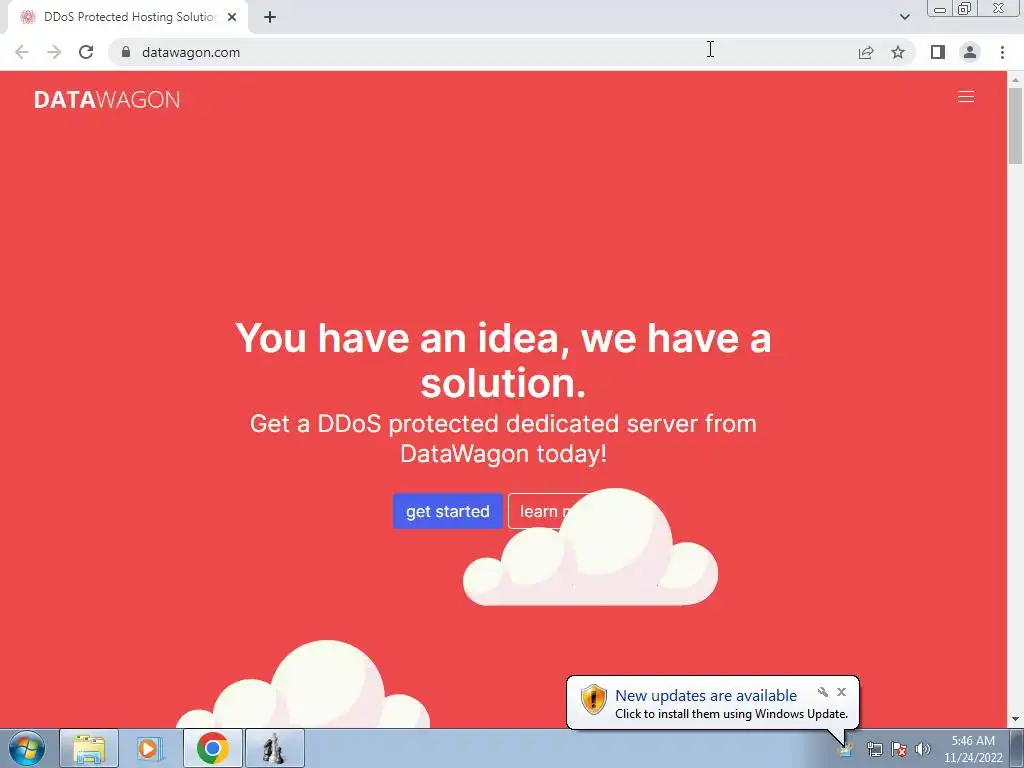Open the taskbar clock showing 5:46 AM
1024x768 pixels.
[x=973, y=749]
